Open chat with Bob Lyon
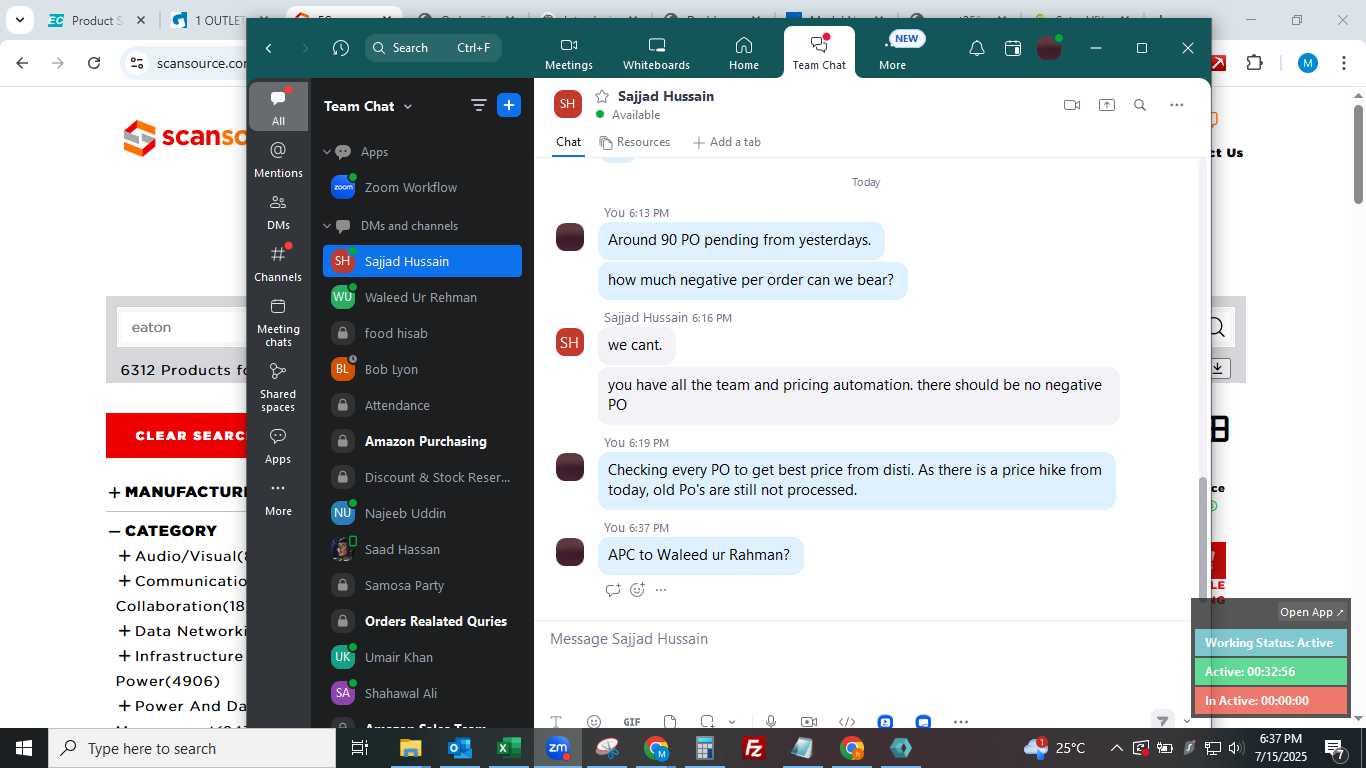The image size is (1366, 768). (x=422, y=369)
